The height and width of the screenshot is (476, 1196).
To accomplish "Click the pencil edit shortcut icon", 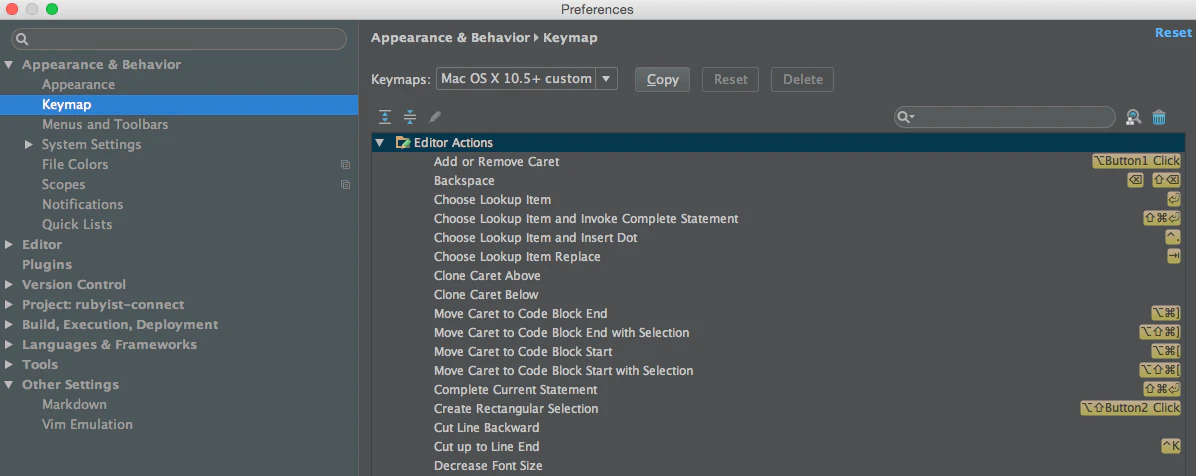I will 435,117.
